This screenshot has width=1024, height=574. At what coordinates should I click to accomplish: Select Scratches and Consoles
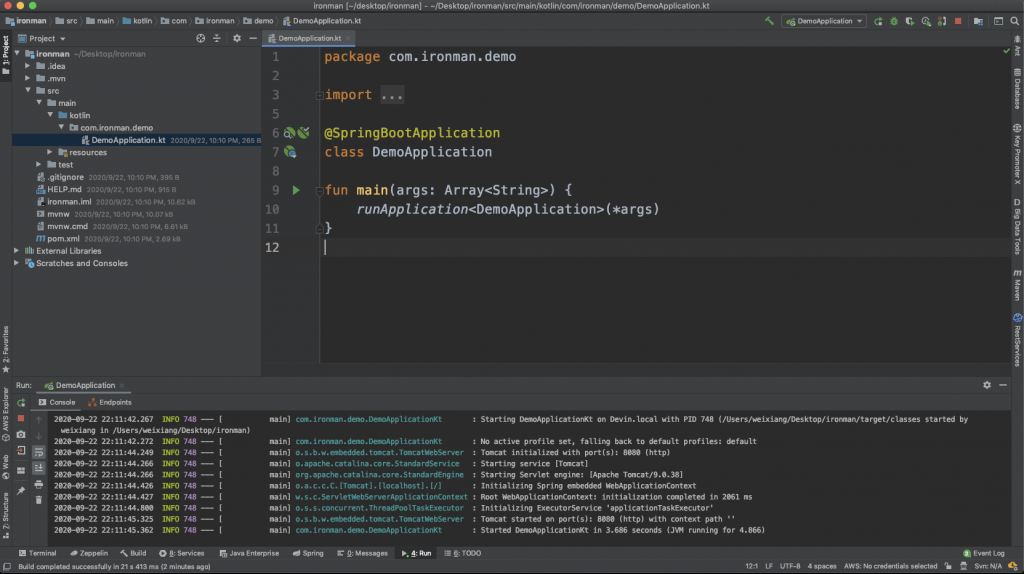82,263
